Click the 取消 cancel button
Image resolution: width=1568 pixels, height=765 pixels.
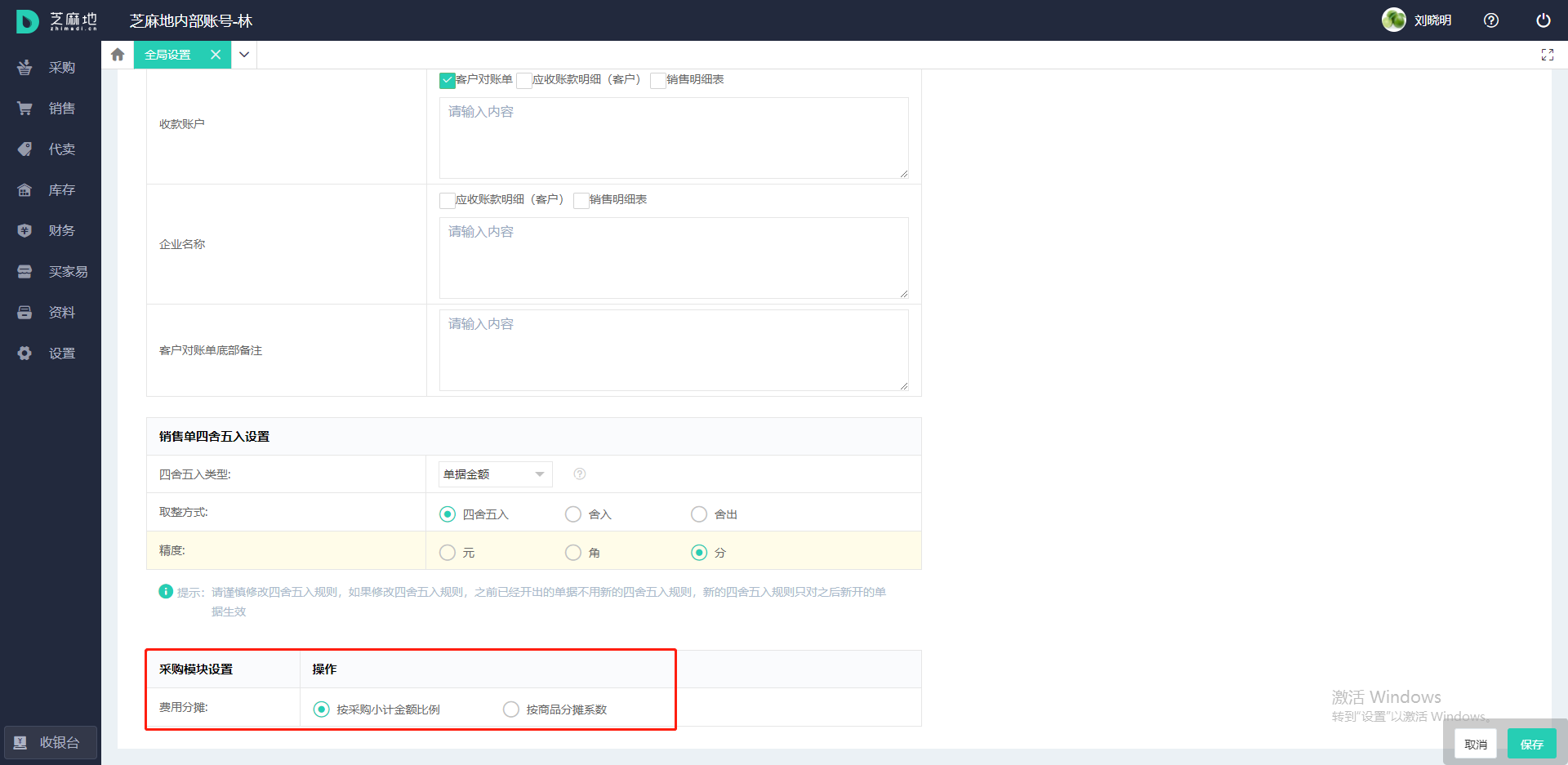pyautogui.click(x=1476, y=744)
